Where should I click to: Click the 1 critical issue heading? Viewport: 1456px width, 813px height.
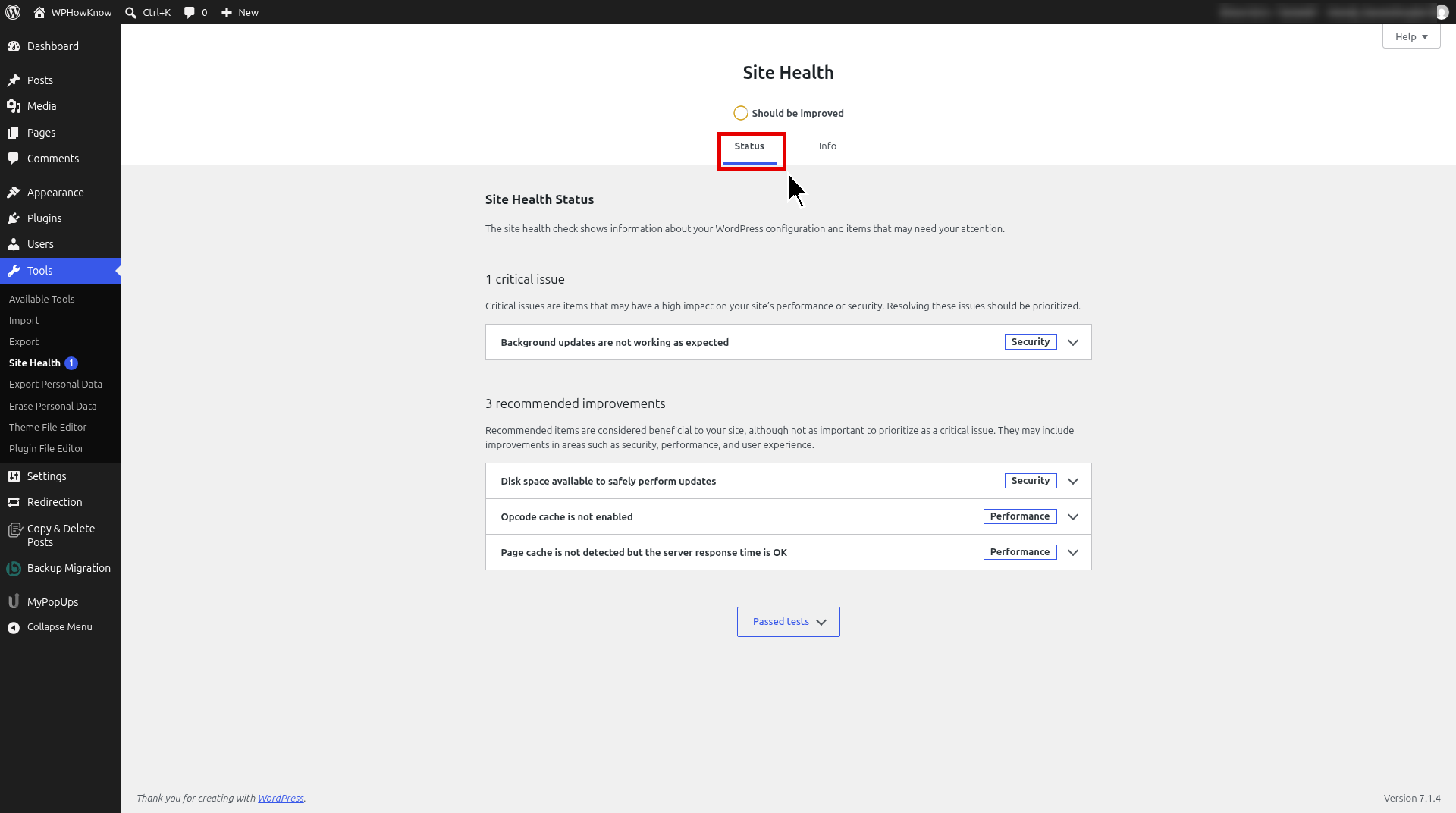[525, 279]
